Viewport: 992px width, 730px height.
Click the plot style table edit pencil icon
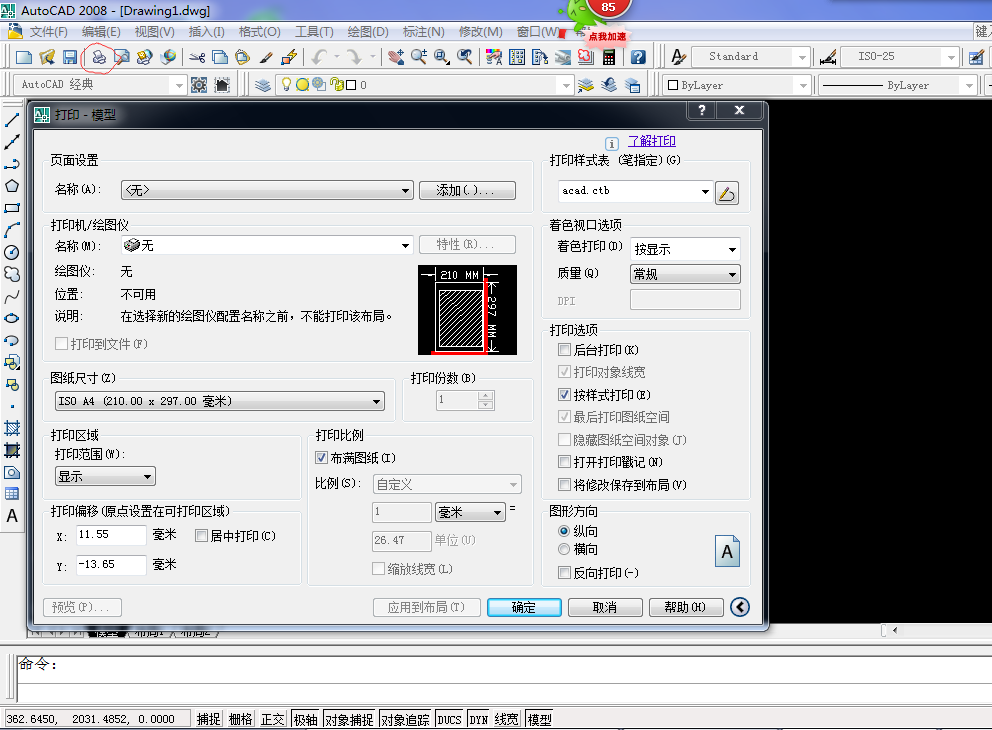point(727,193)
